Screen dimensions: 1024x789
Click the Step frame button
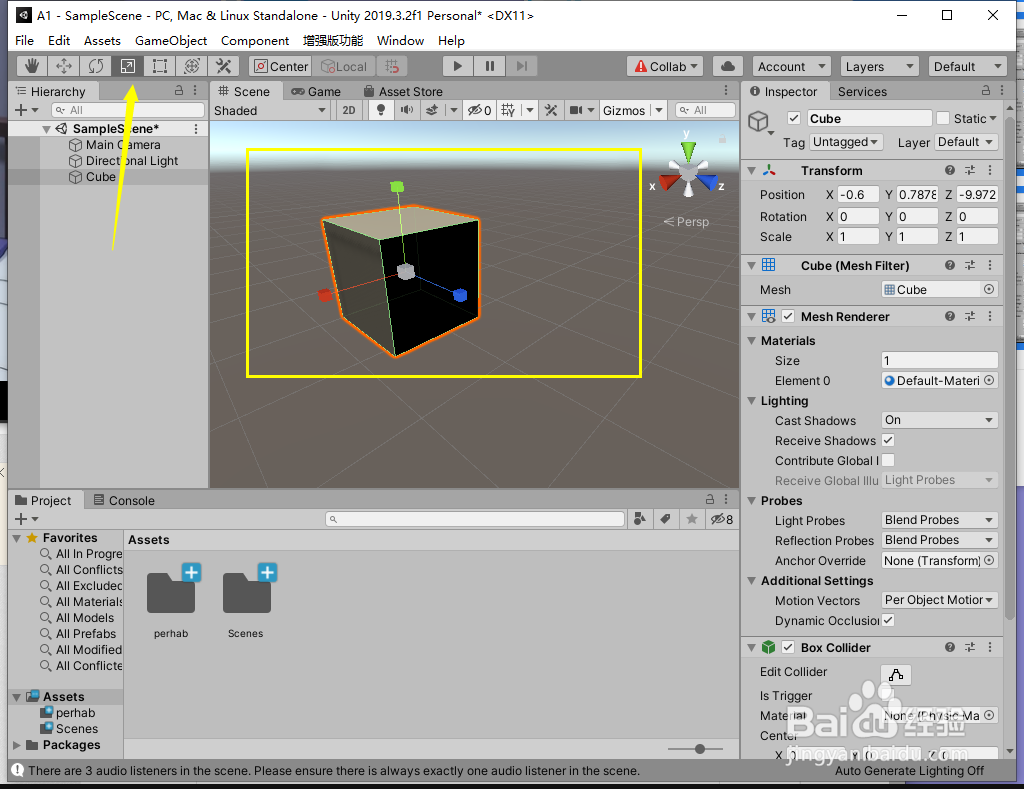(x=521, y=66)
